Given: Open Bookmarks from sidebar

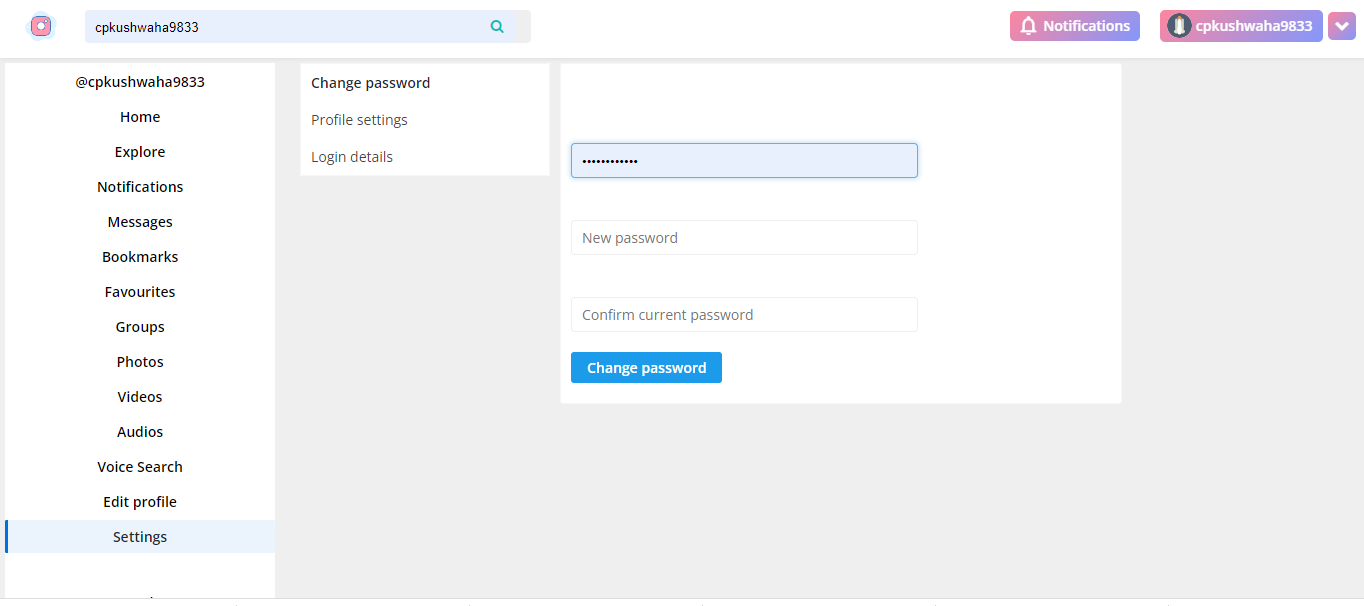Looking at the screenshot, I should [139, 256].
